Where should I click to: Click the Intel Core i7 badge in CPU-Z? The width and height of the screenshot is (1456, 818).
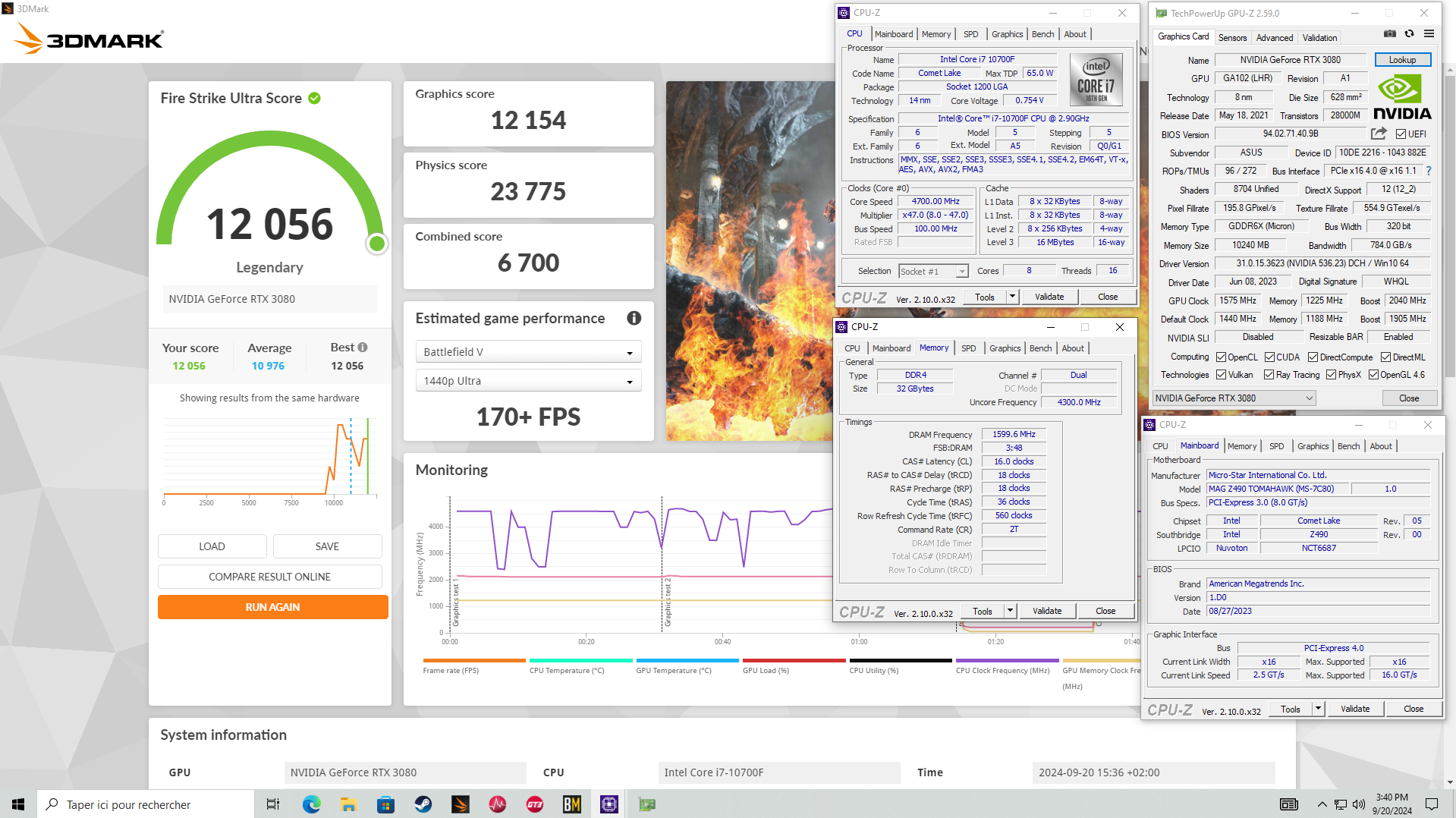[1096, 79]
